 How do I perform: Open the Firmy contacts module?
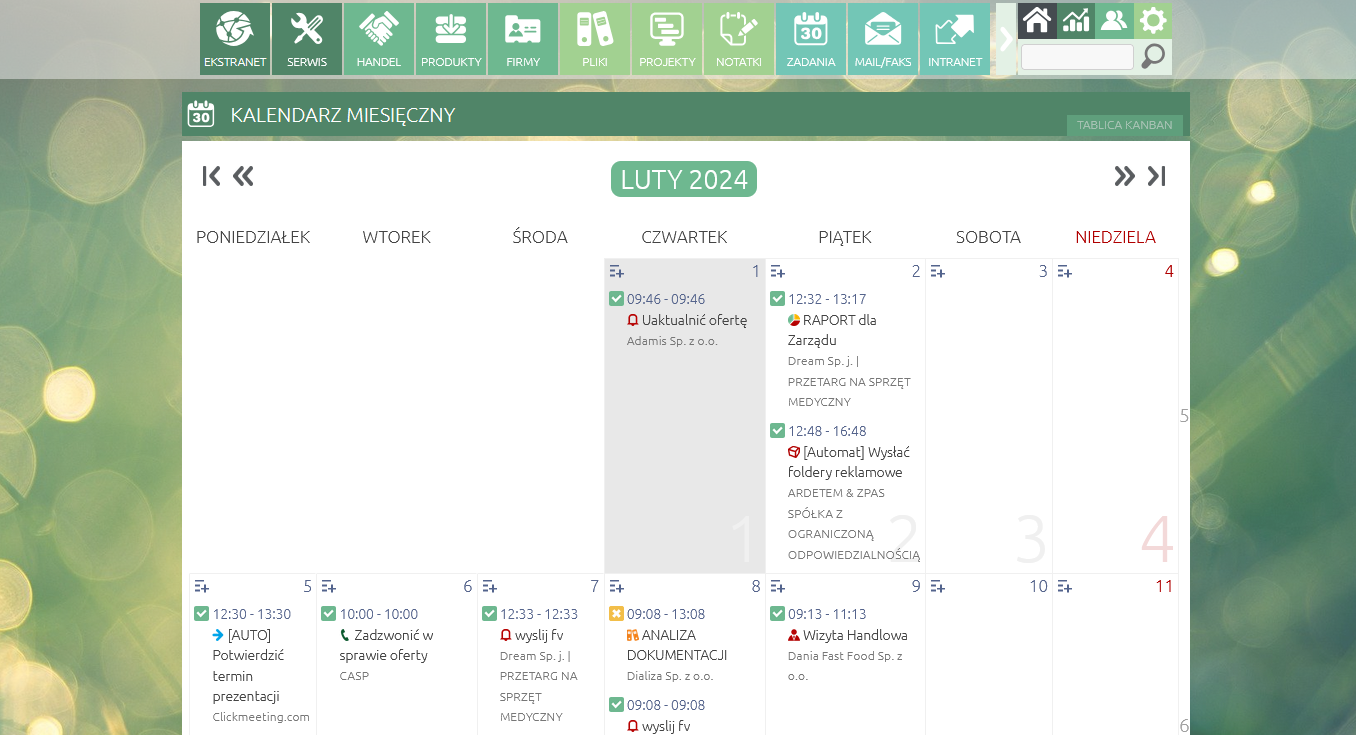point(523,39)
